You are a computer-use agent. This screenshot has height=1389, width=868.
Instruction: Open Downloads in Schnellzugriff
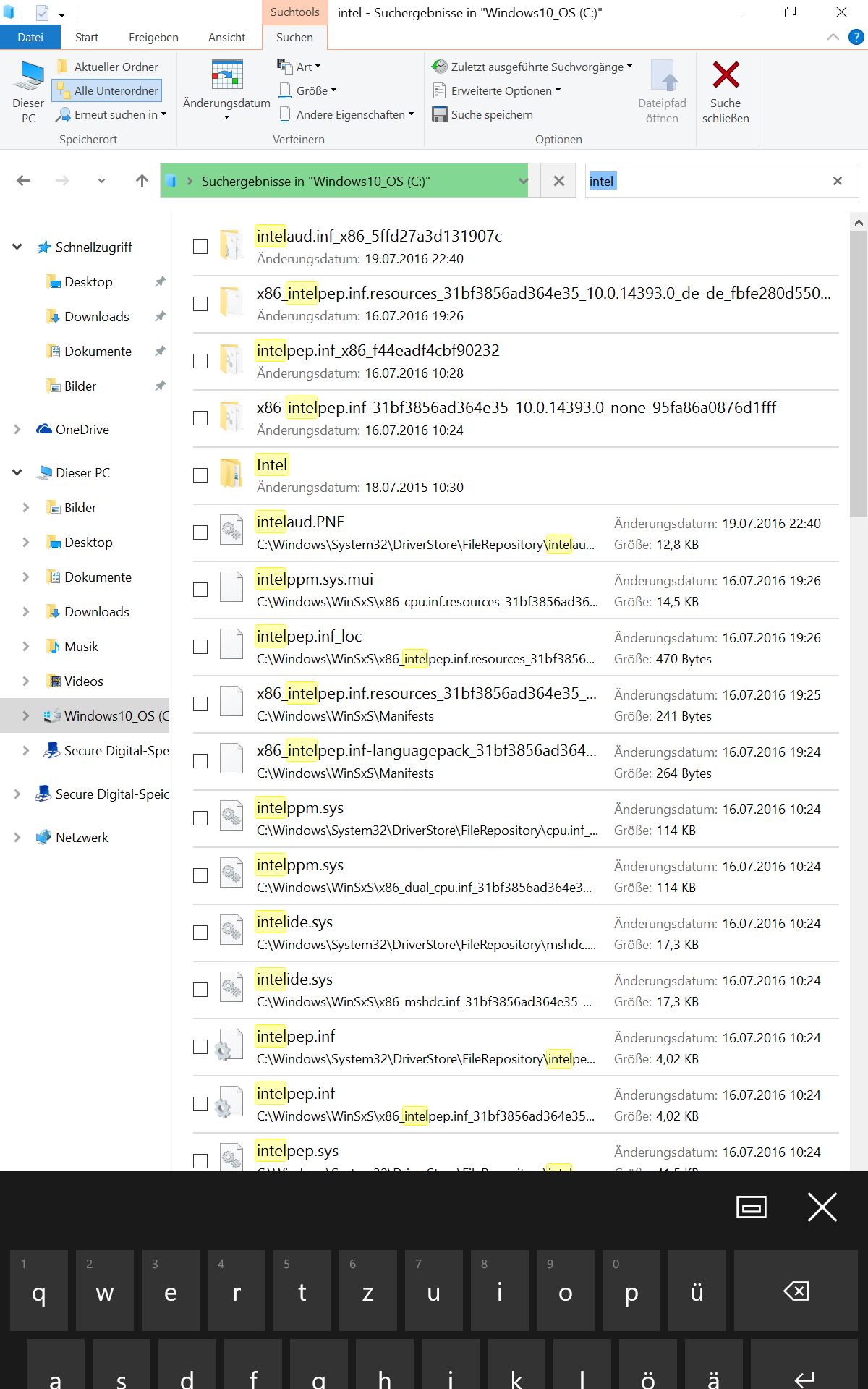pos(97,316)
